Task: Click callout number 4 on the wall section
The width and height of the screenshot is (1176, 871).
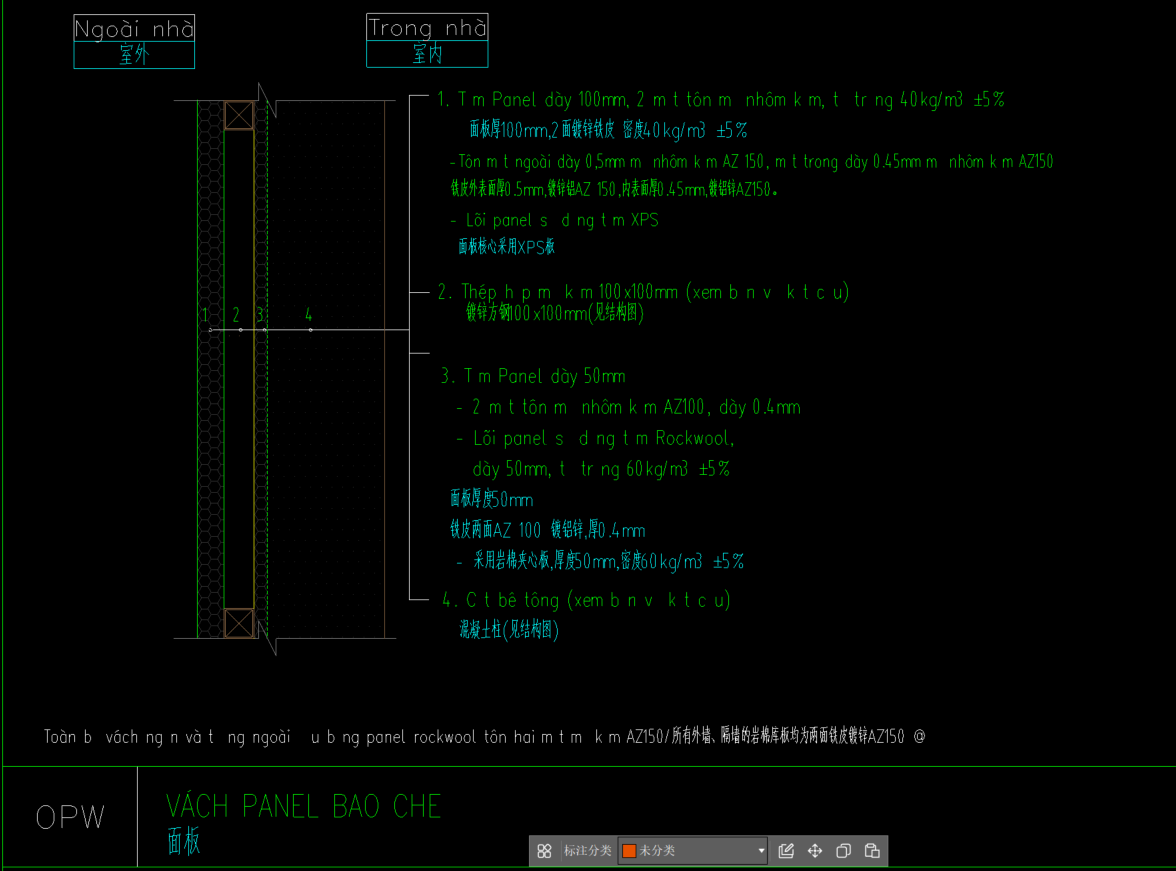Action: [x=308, y=315]
